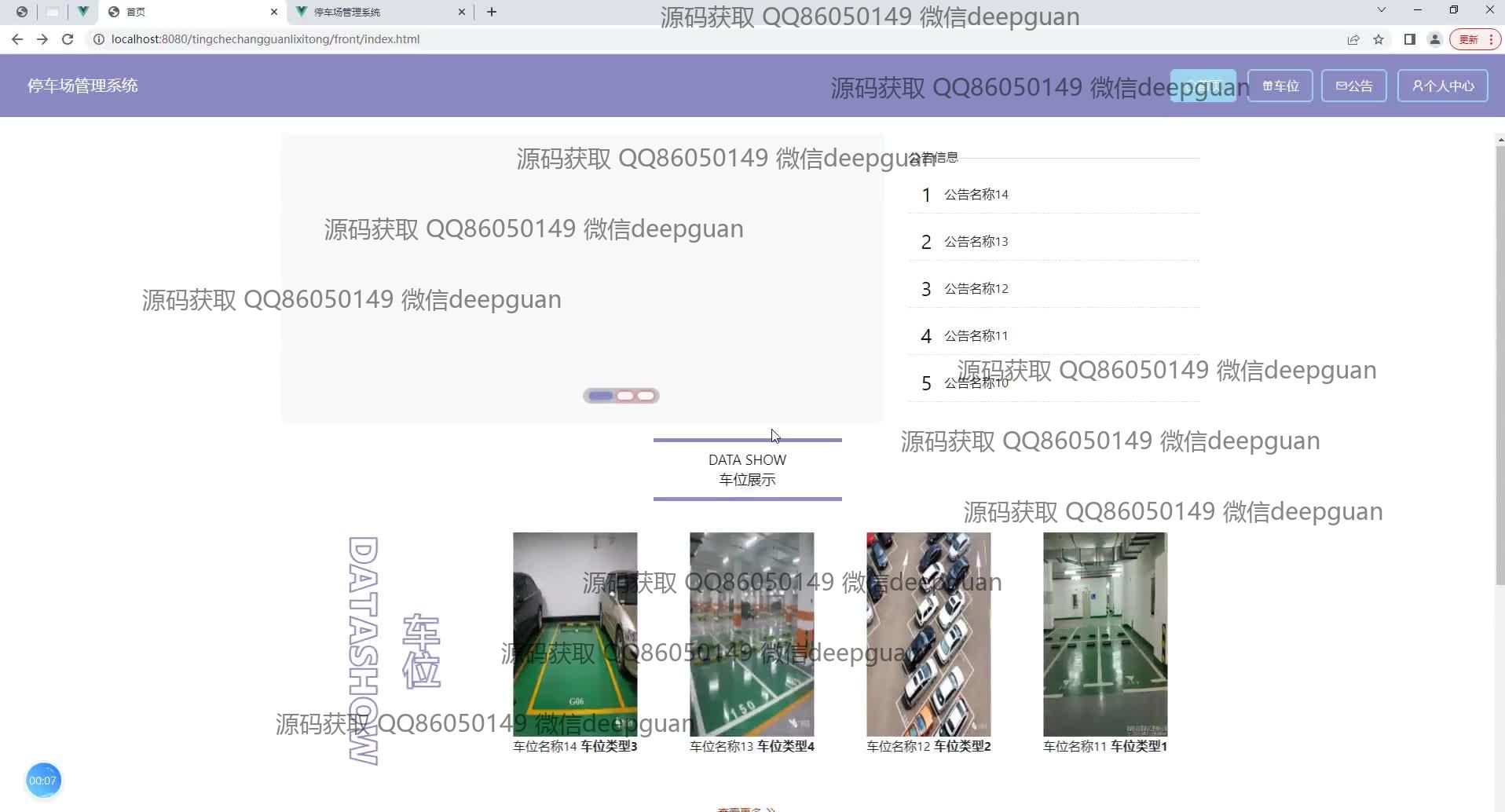Open the 车位名称12 parking thumbnail

[928, 634]
